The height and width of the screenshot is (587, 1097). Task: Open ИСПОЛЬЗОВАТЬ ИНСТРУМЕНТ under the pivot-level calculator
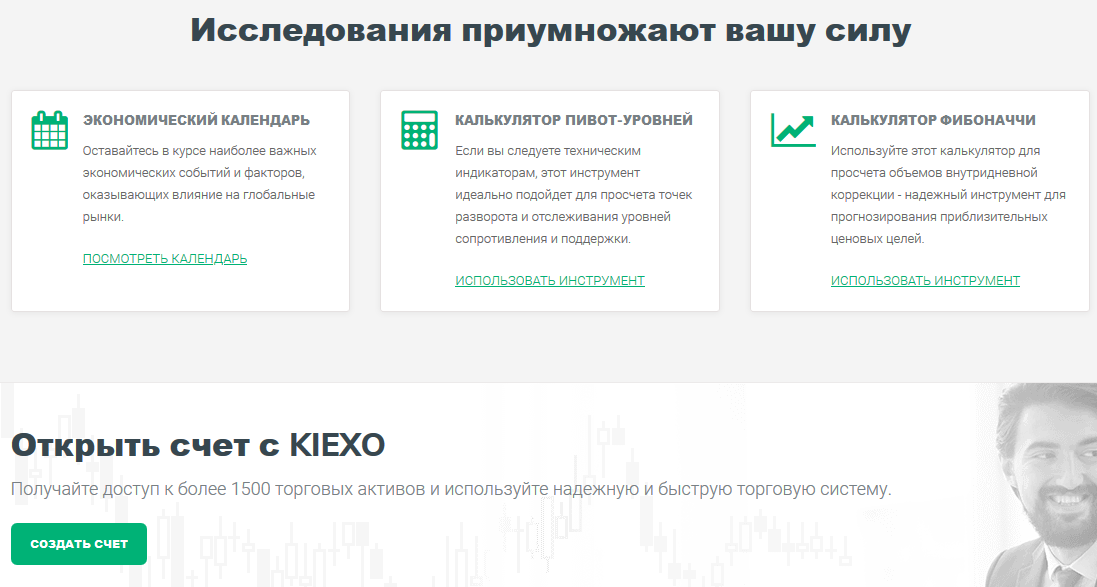pos(550,281)
